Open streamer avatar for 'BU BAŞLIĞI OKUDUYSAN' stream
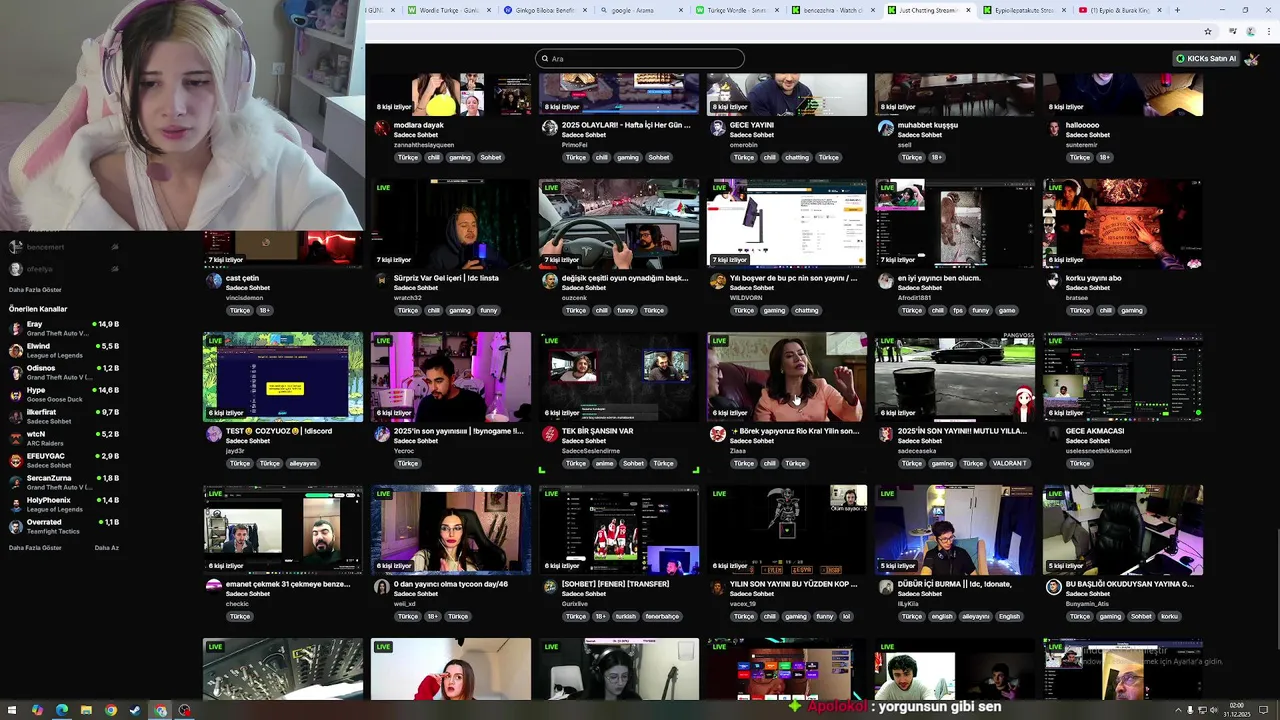The height and width of the screenshot is (720, 1280). coord(1053,587)
